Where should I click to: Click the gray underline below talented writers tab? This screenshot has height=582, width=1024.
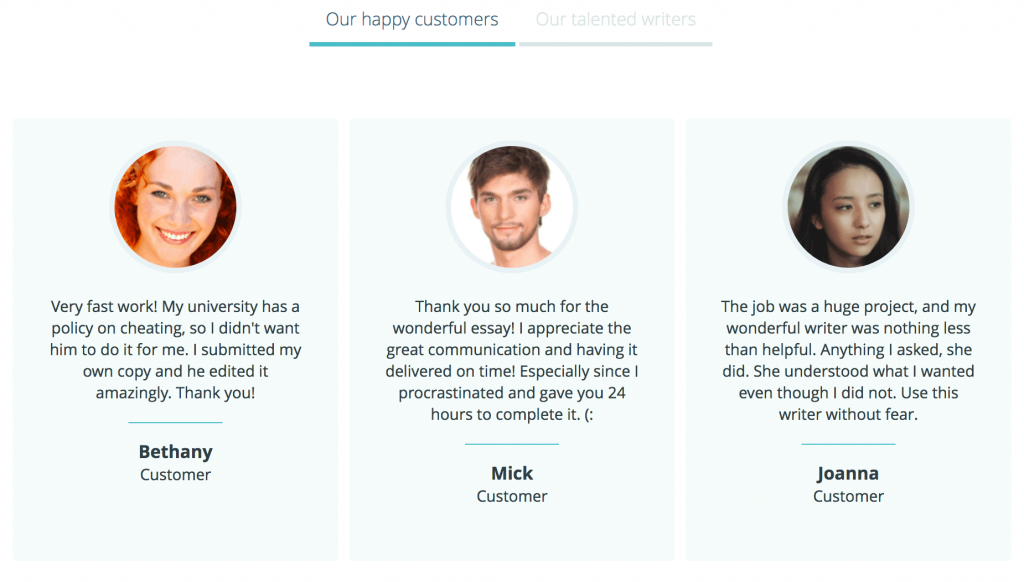(x=615, y=44)
